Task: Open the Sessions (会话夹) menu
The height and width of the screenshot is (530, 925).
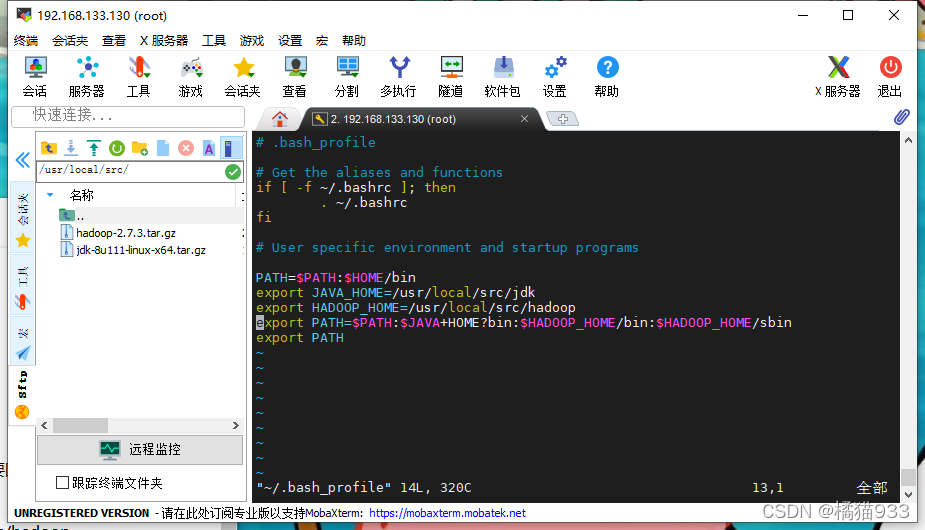Action: point(70,41)
